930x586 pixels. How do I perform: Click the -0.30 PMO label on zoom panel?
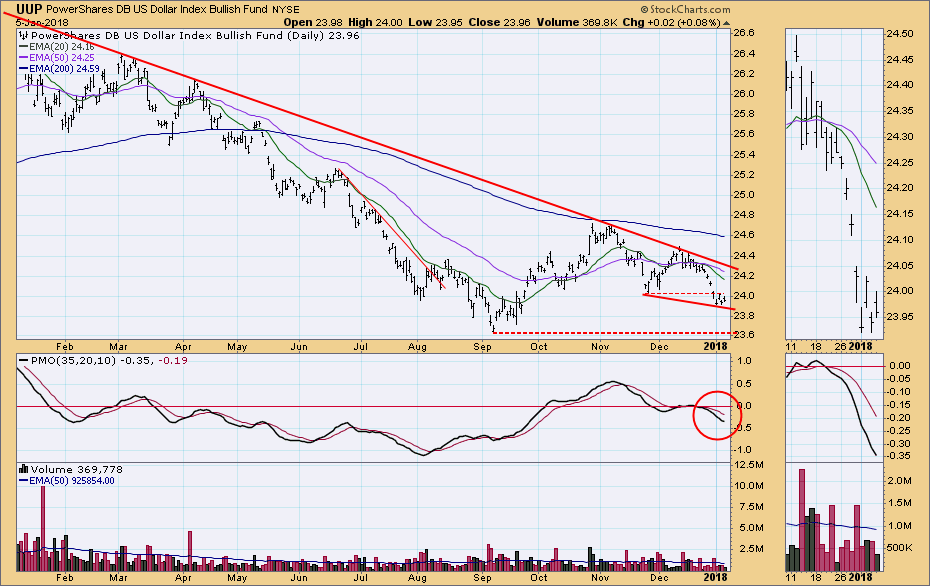pyautogui.click(x=899, y=444)
